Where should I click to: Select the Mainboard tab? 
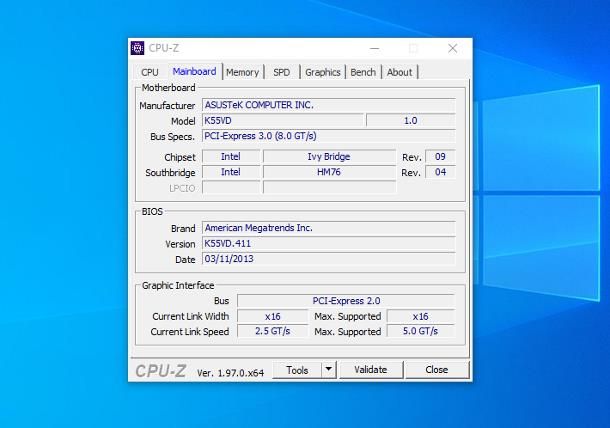(x=194, y=72)
